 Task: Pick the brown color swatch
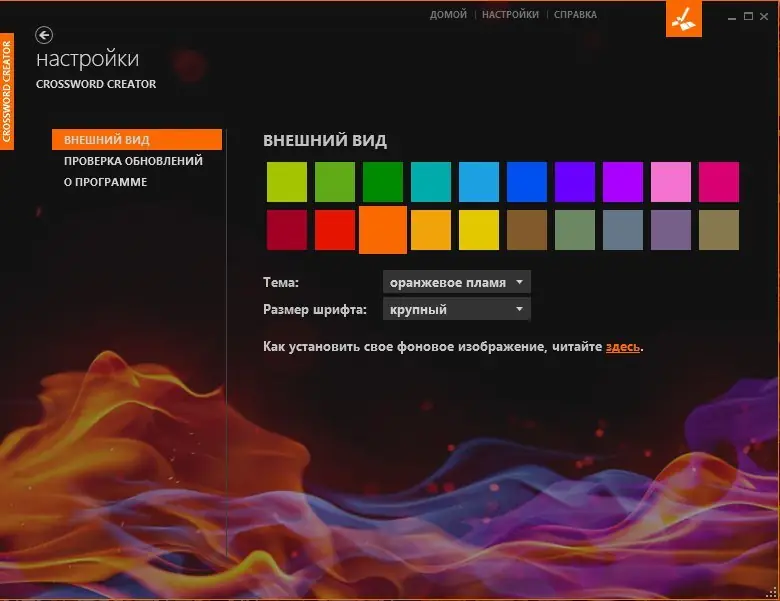[x=527, y=230]
